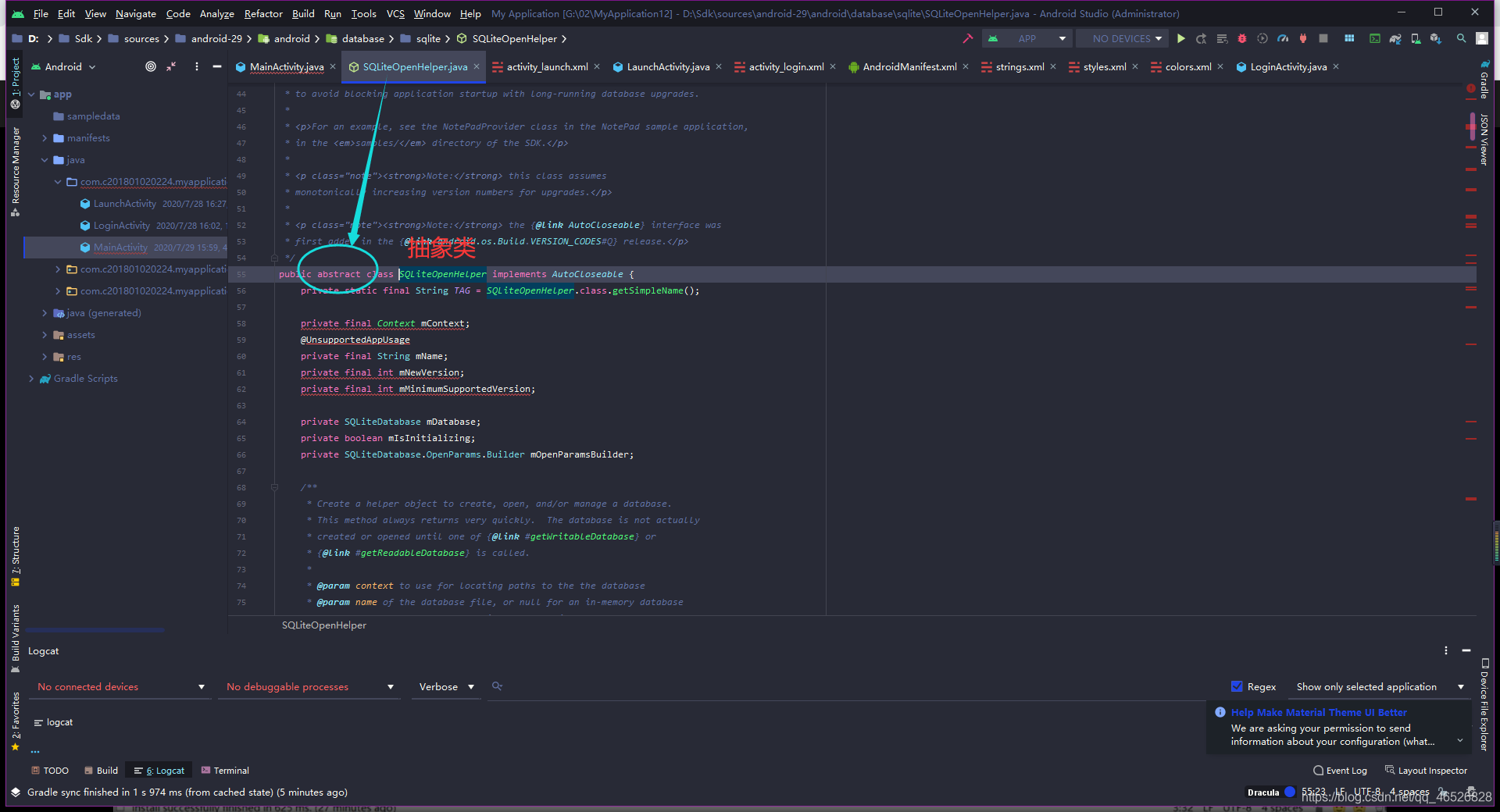Open the VCS menu
The image size is (1500, 812).
point(395,13)
